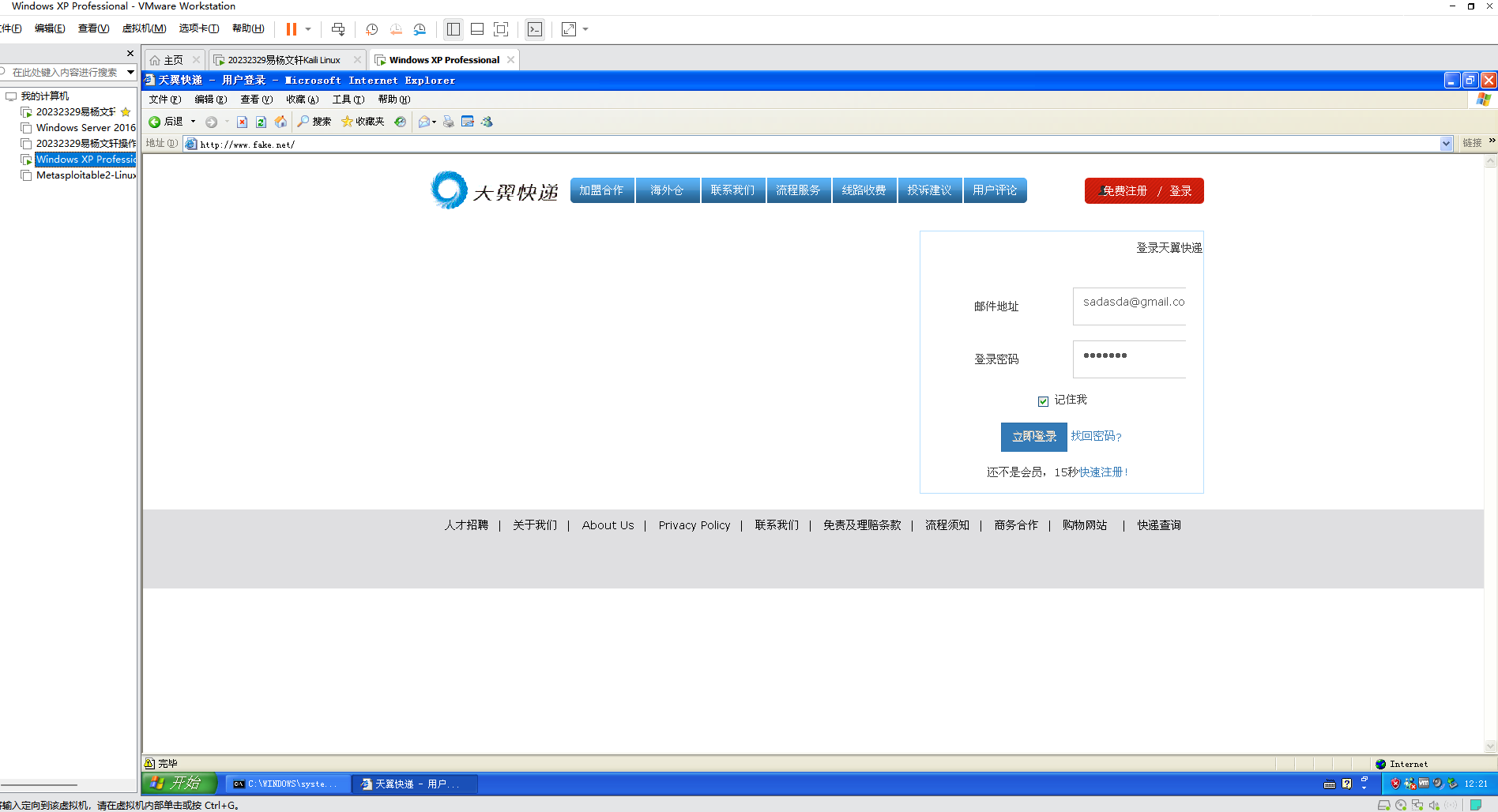Stop loading the page in IE
This screenshot has width=1498, height=812.
tap(243, 122)
